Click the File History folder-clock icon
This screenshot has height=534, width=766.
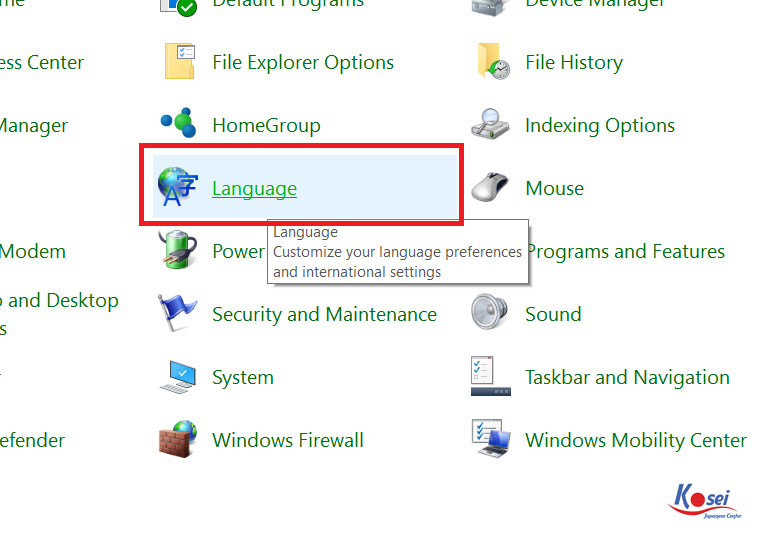(x=493, y=62)
